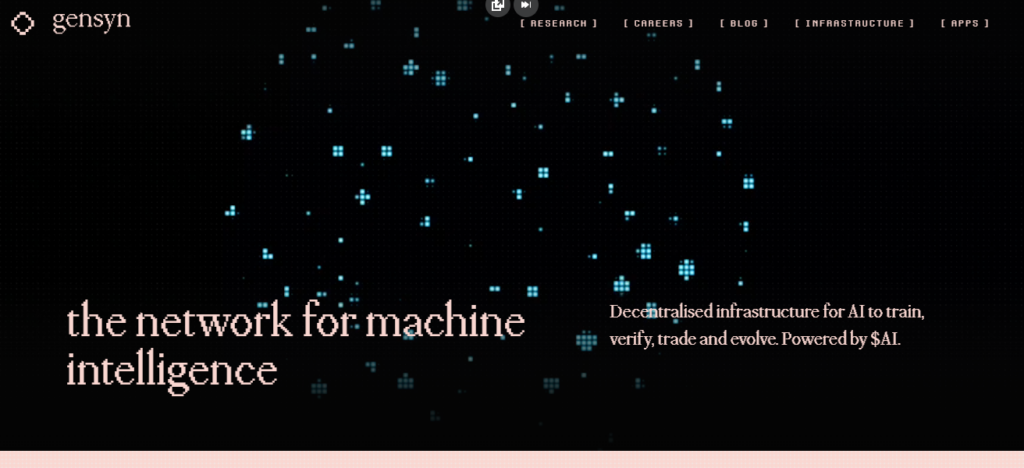Click the "Decentralised infrastructure for AI" tagline

pyautogui.click(x=767, y=325)
